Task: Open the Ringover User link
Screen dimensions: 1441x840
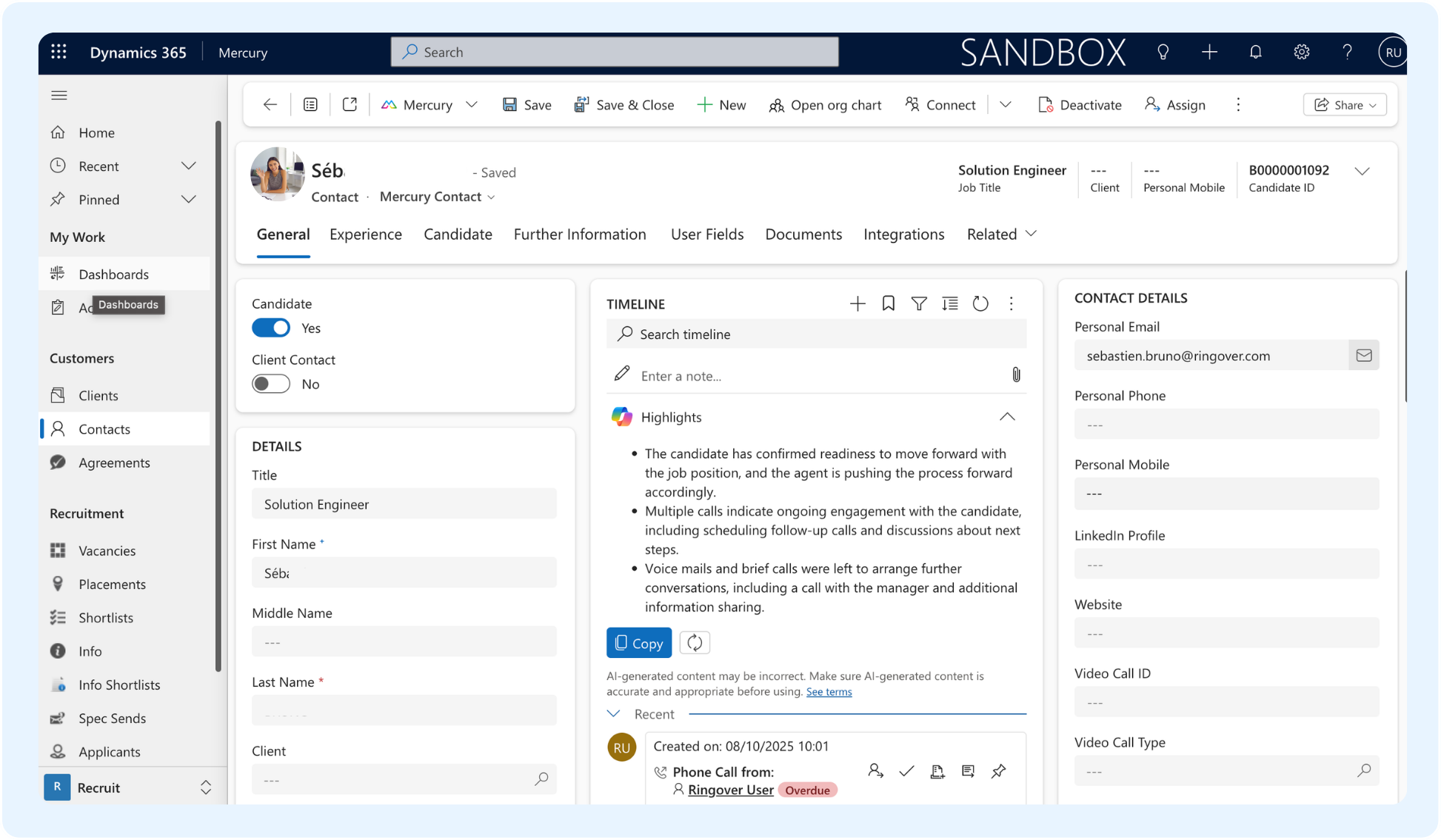Action: tap(730, 790)
